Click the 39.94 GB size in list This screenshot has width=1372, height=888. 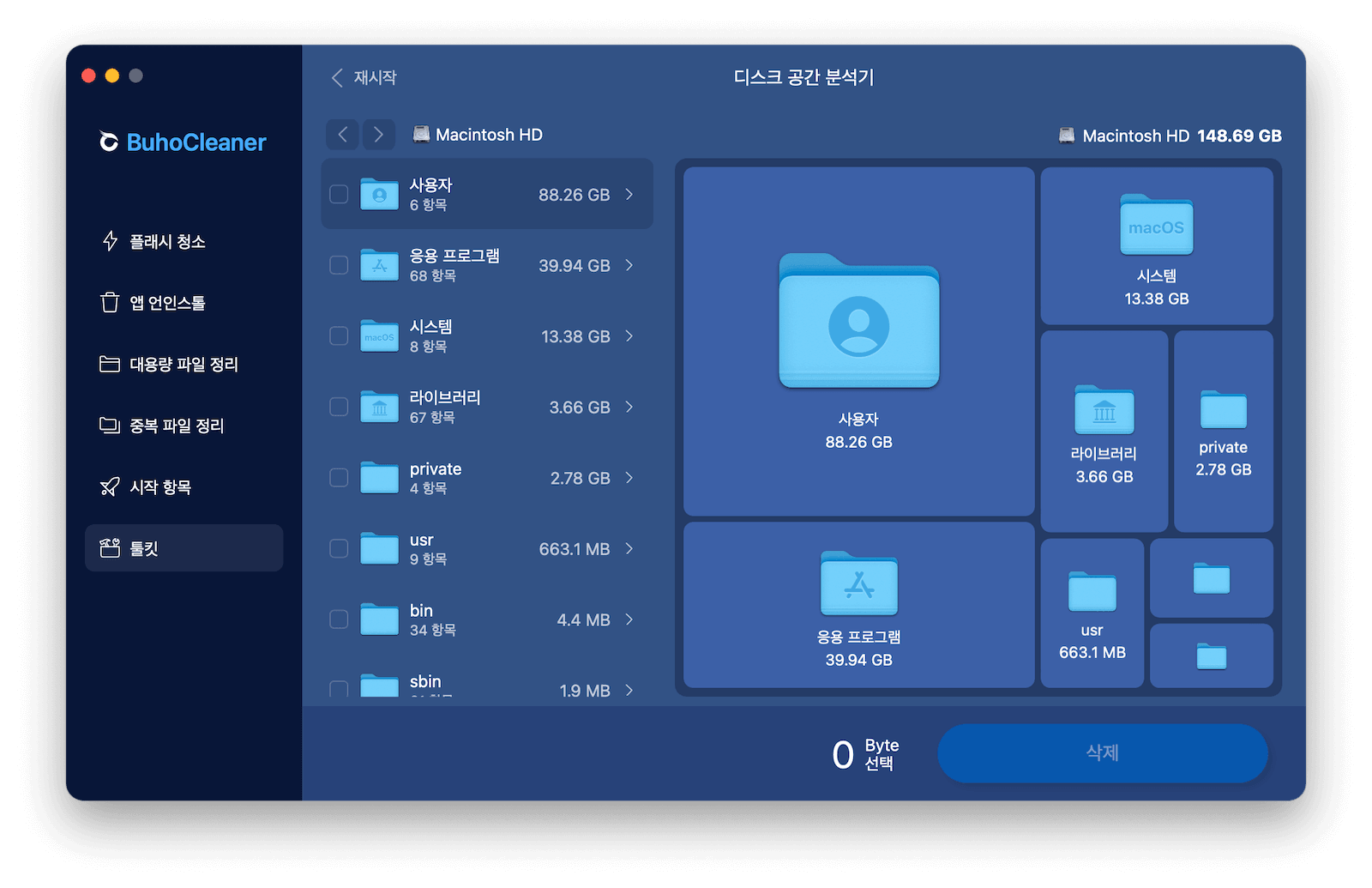(x=574, y=266)
